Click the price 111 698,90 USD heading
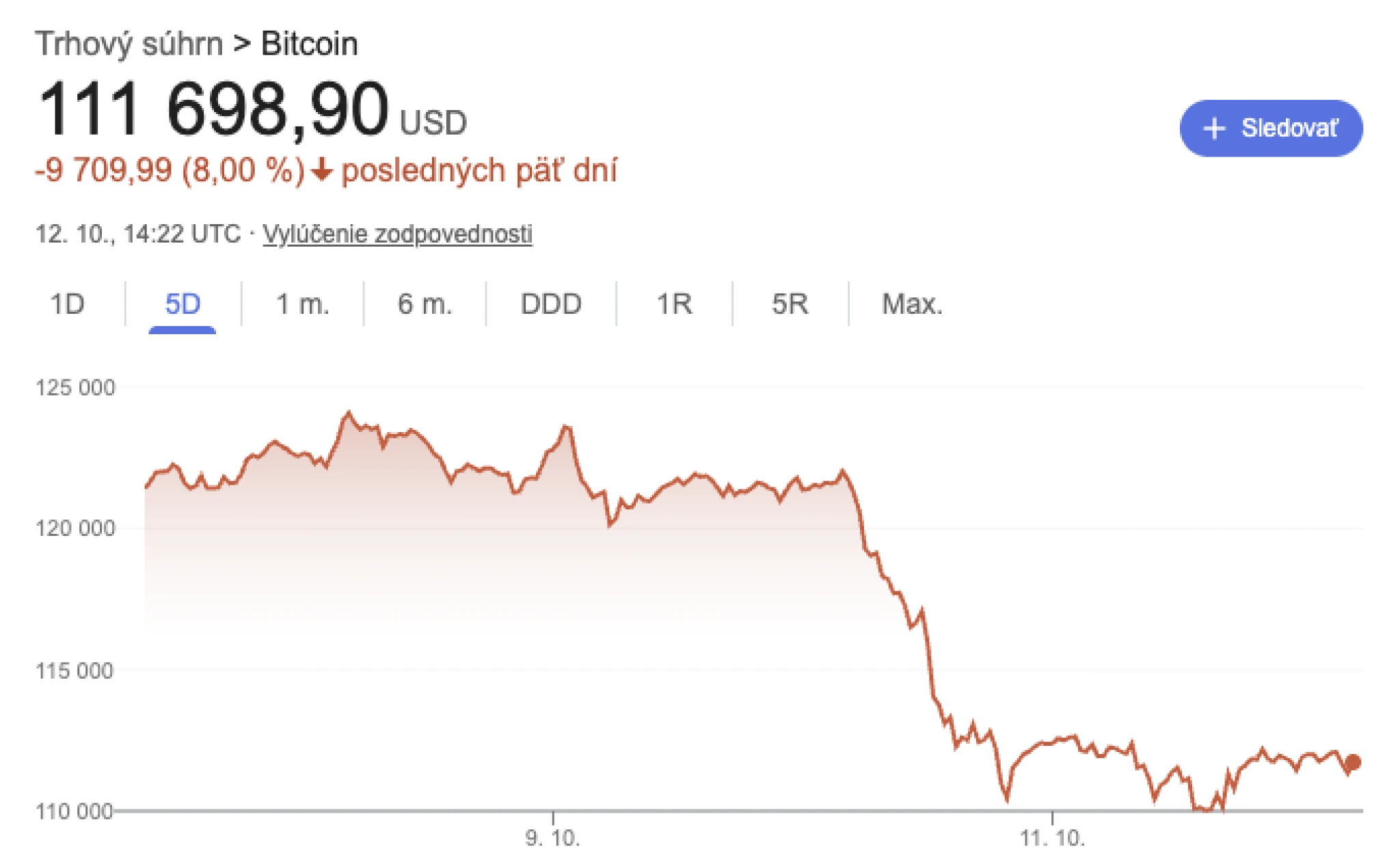This screenshot has width=1400, height=862. pyautogui.click(x=253, y=109)
